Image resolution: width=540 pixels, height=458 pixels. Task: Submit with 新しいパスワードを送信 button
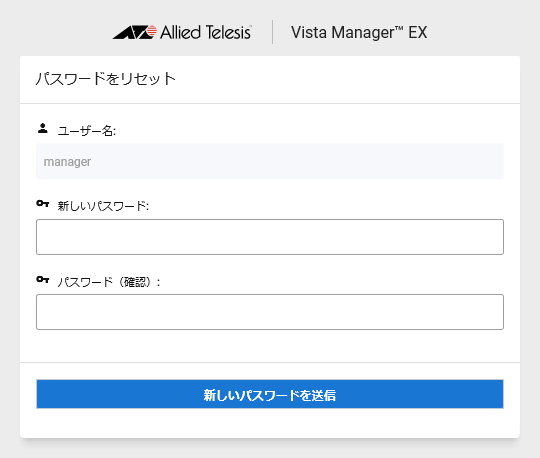[270, 394]
